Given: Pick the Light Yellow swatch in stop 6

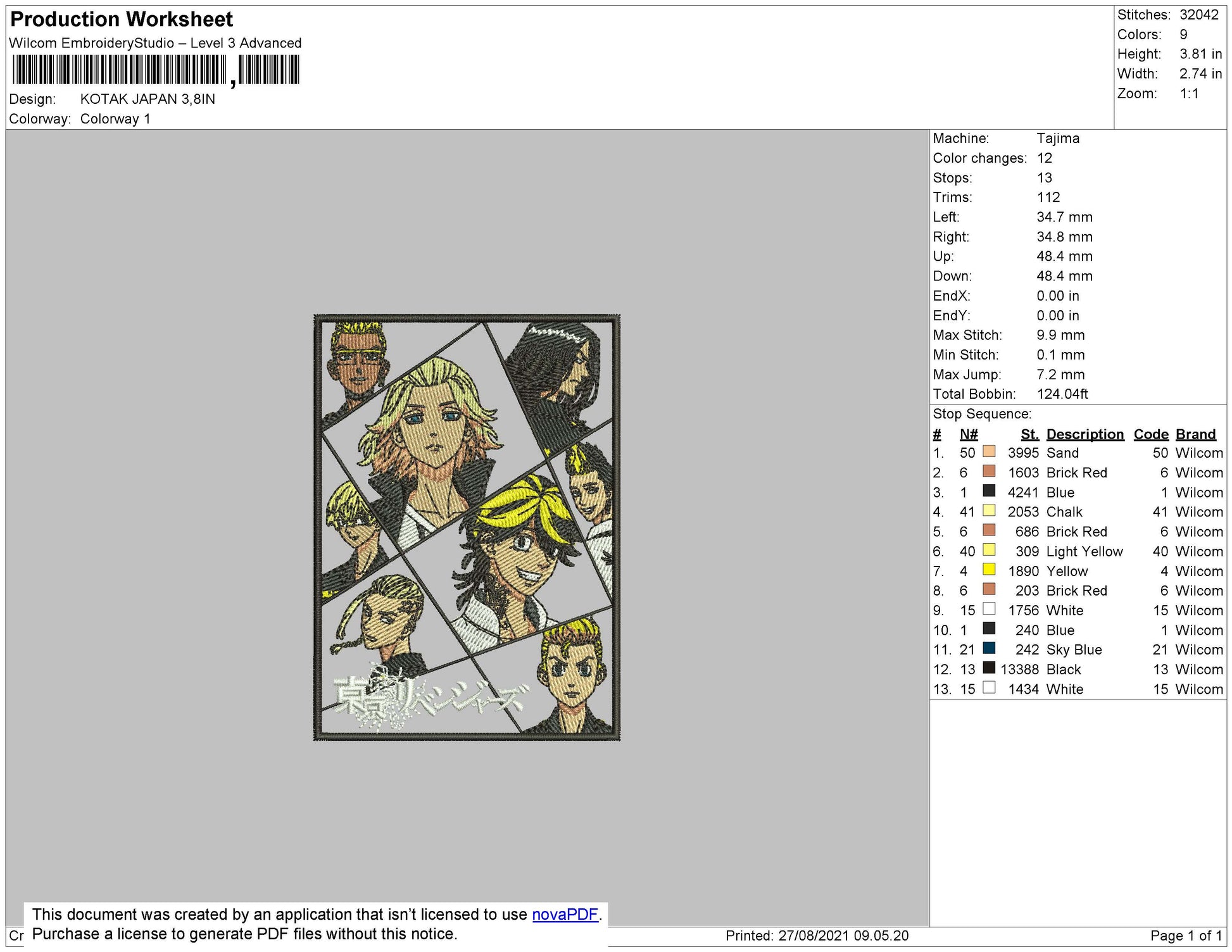Looking at the screenshot, I should (x=989, y=550).
